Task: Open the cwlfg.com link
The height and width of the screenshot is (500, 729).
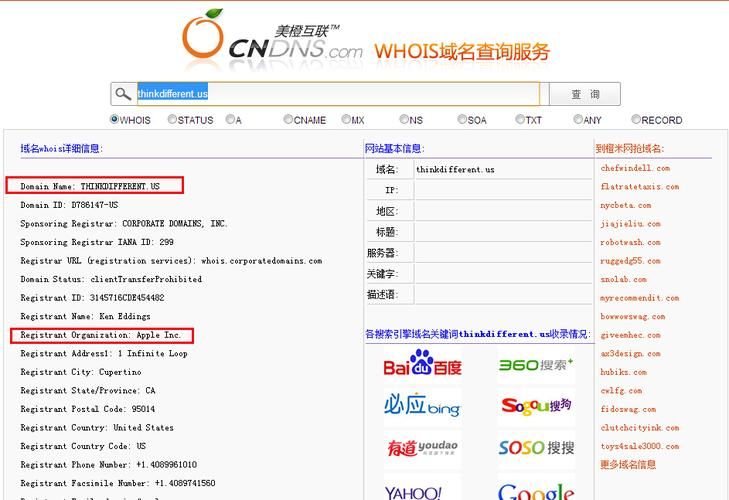Action: click(621, 391)
